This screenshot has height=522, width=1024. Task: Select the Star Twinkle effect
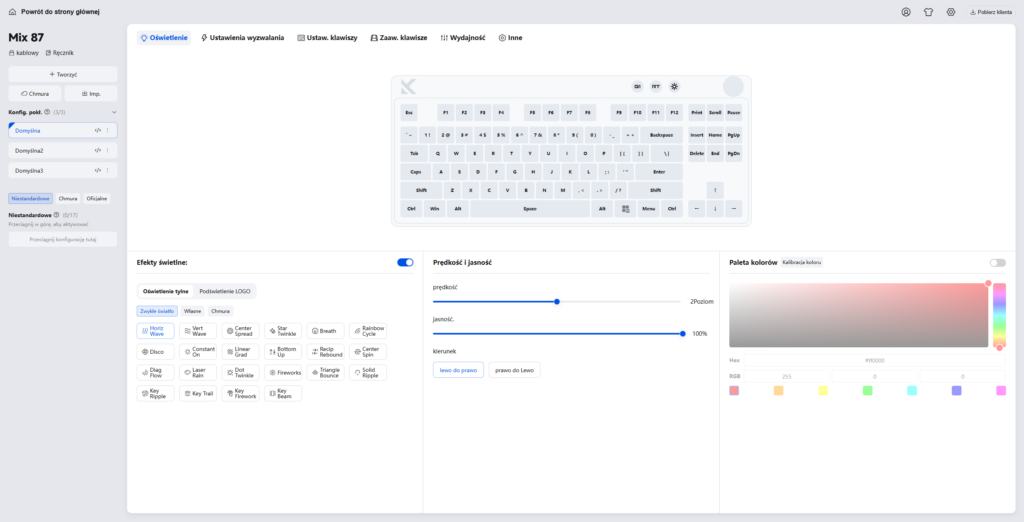click(x=283, y=331)
